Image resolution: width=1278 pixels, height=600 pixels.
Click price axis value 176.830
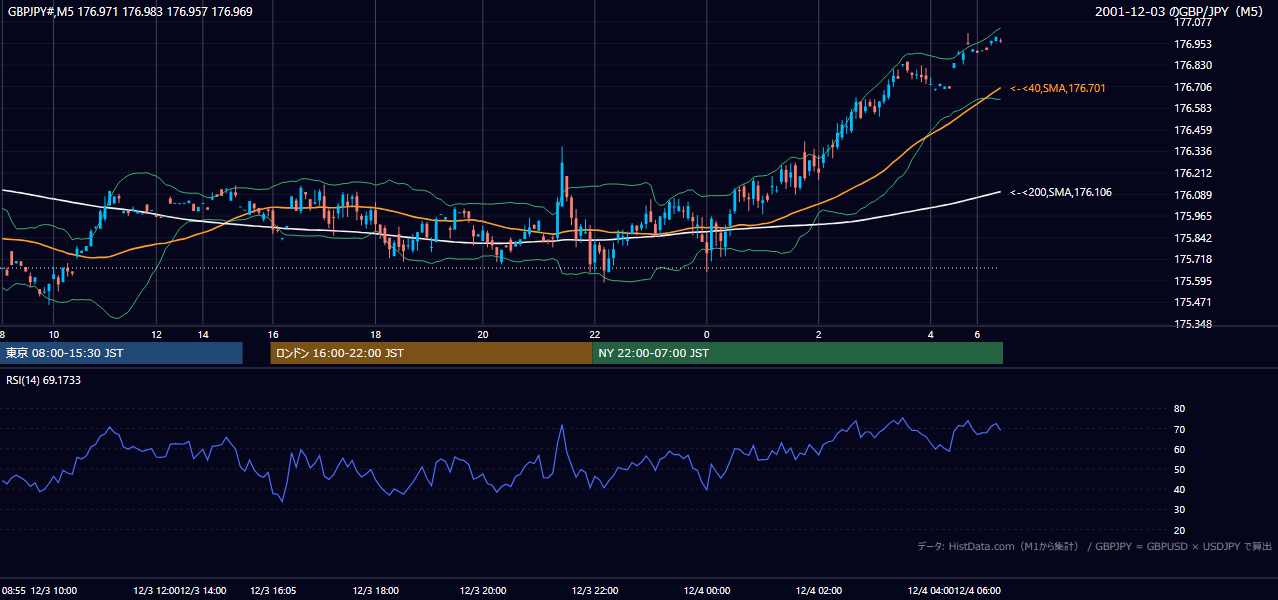tap(1193, 66)
